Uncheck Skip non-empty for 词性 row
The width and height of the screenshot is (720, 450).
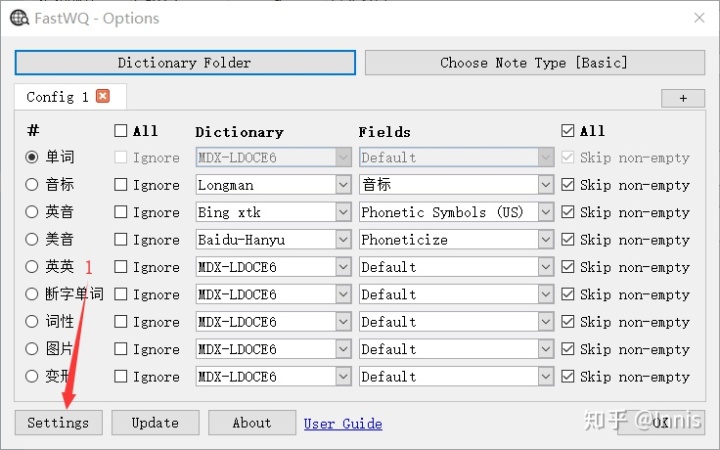pyautogui.click(x=568, y=321)
